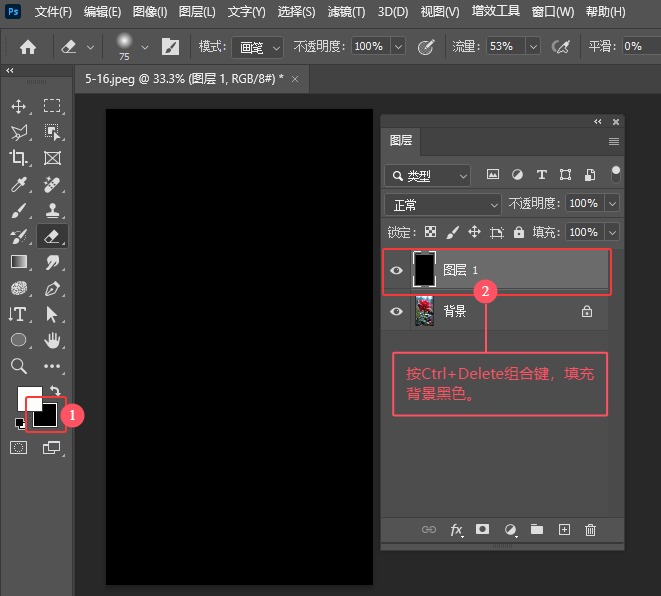Screen dimensions: 661x596
Task: Select the Eraser tool in toolbox
Action: tap(52, 236)
